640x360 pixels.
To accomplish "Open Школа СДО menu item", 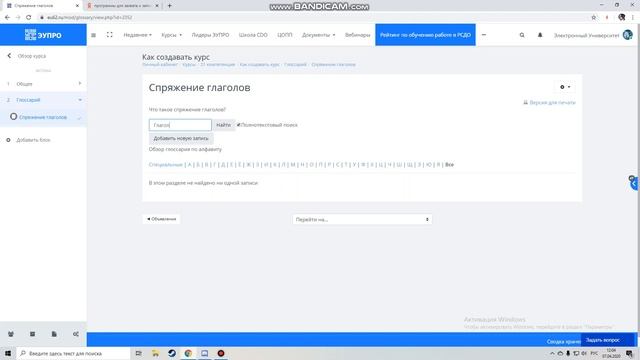I will coord(253,35).
